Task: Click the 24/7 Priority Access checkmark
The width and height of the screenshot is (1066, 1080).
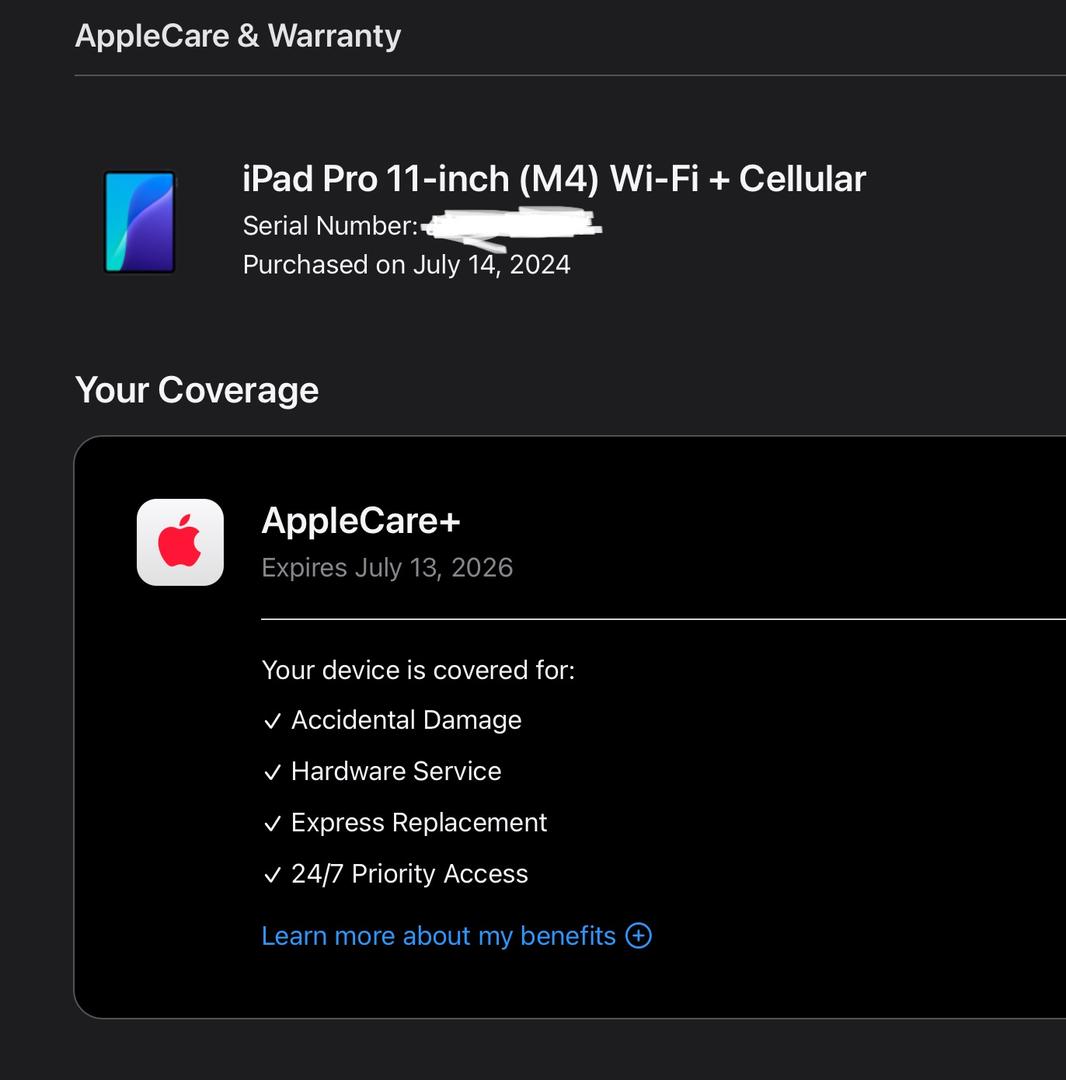Action: [273, 875]
